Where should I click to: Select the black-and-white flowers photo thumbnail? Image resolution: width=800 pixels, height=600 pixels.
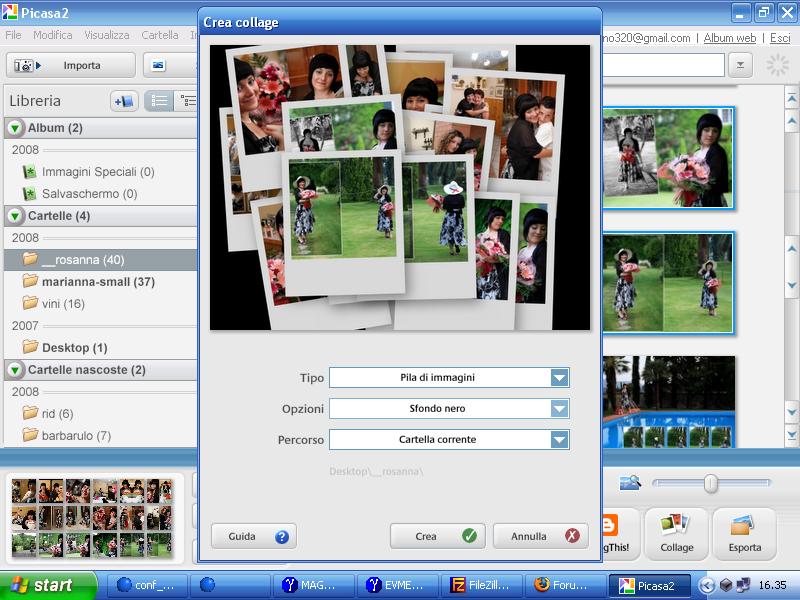coord(668,158)
